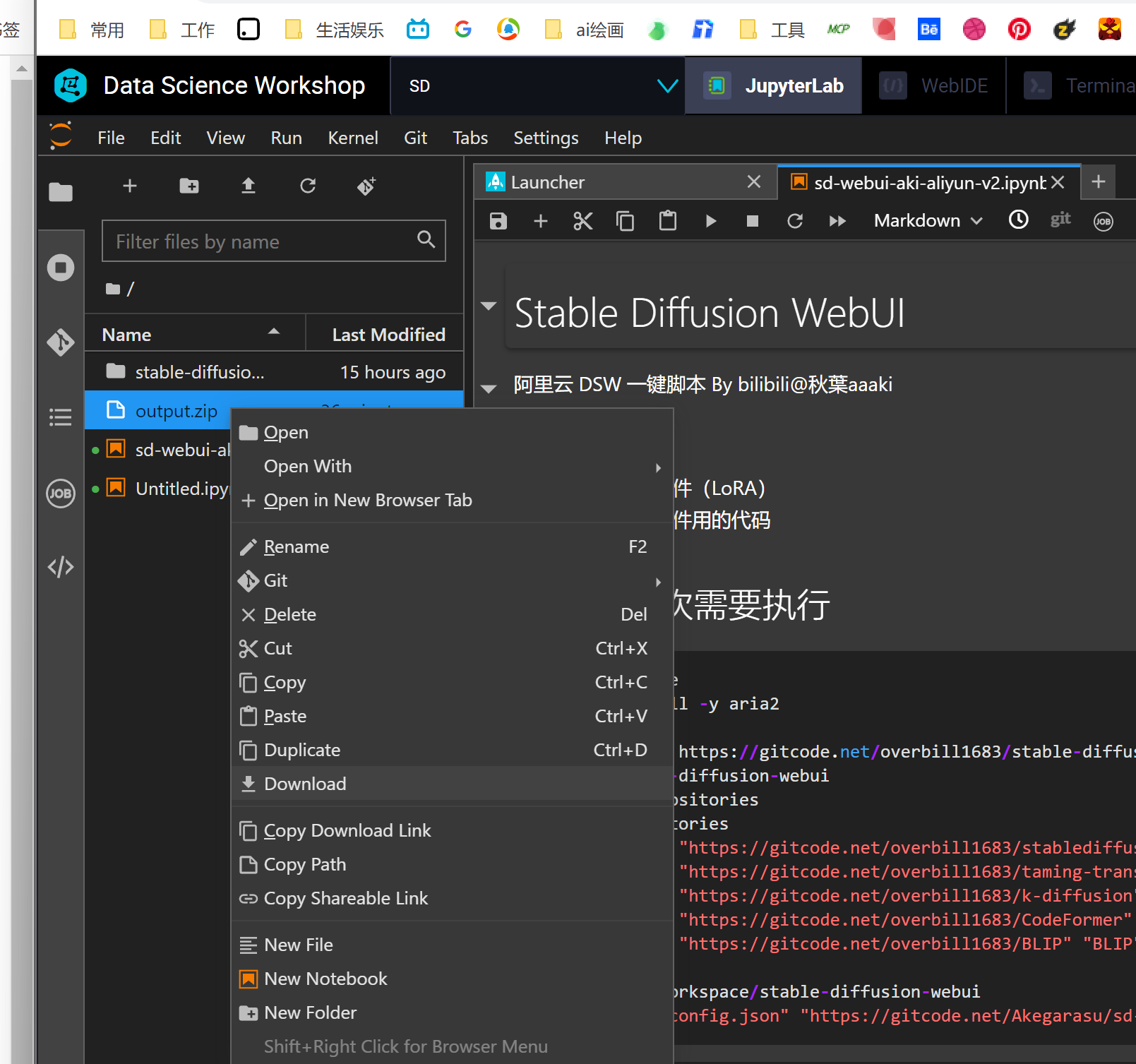The width and height of the screenshot is (1136, 1064).
Task: Open the JOB sidebar panel icon
Action: tap(61, 493)
